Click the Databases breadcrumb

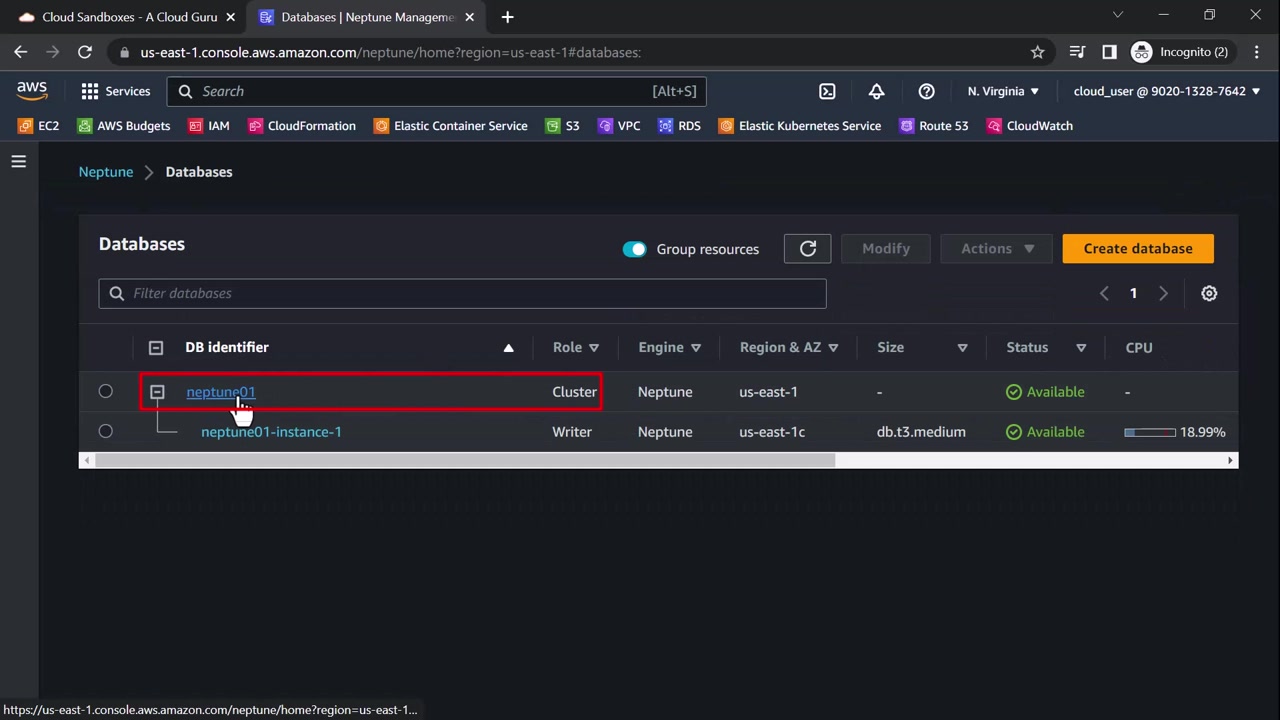point(199,172)
